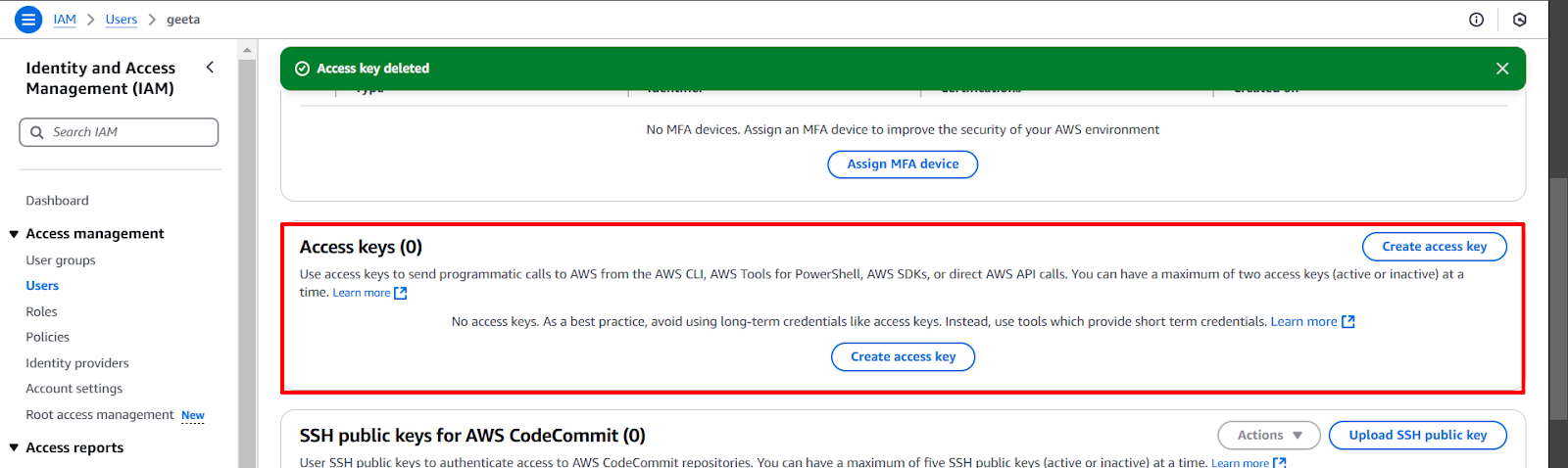Open Identity providers in sidebar
This screenshot has height=468, width=1568.
click(x=77, y=363)
